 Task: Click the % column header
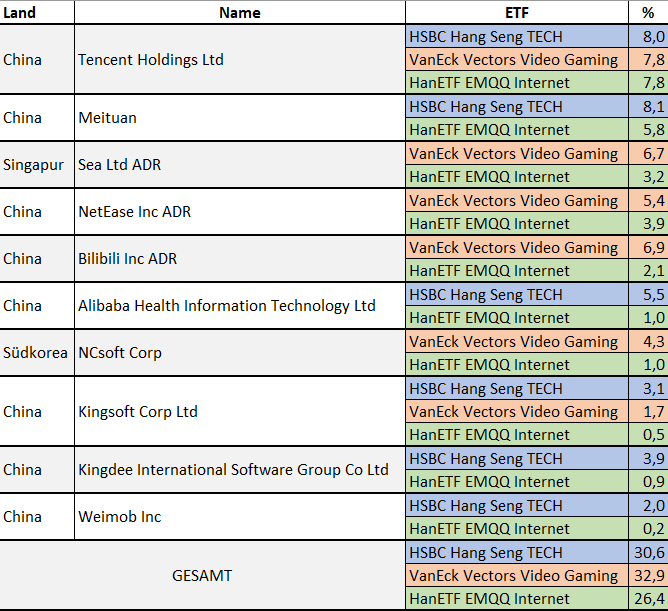(647, 12)
